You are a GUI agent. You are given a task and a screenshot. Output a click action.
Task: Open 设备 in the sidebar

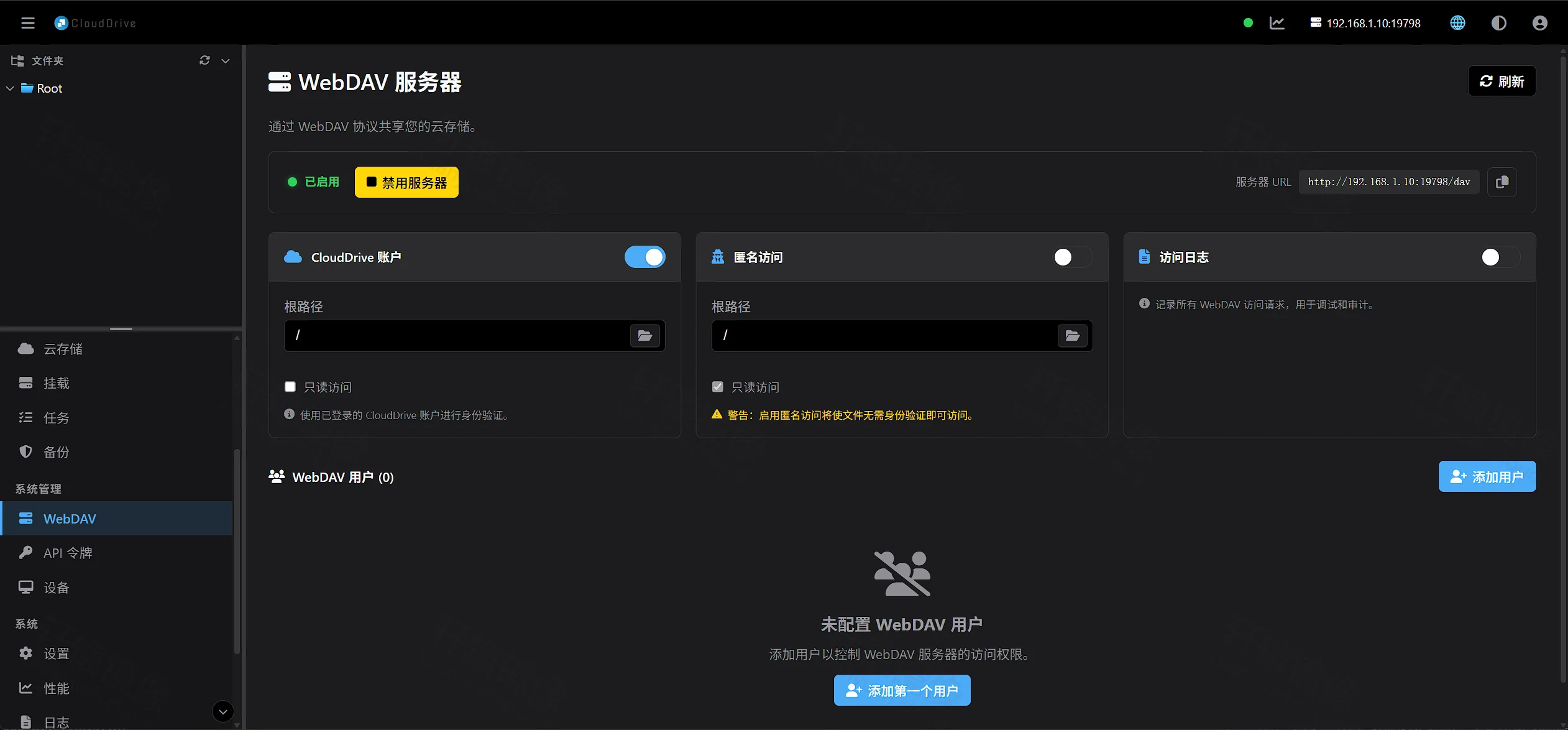point(117,588)
